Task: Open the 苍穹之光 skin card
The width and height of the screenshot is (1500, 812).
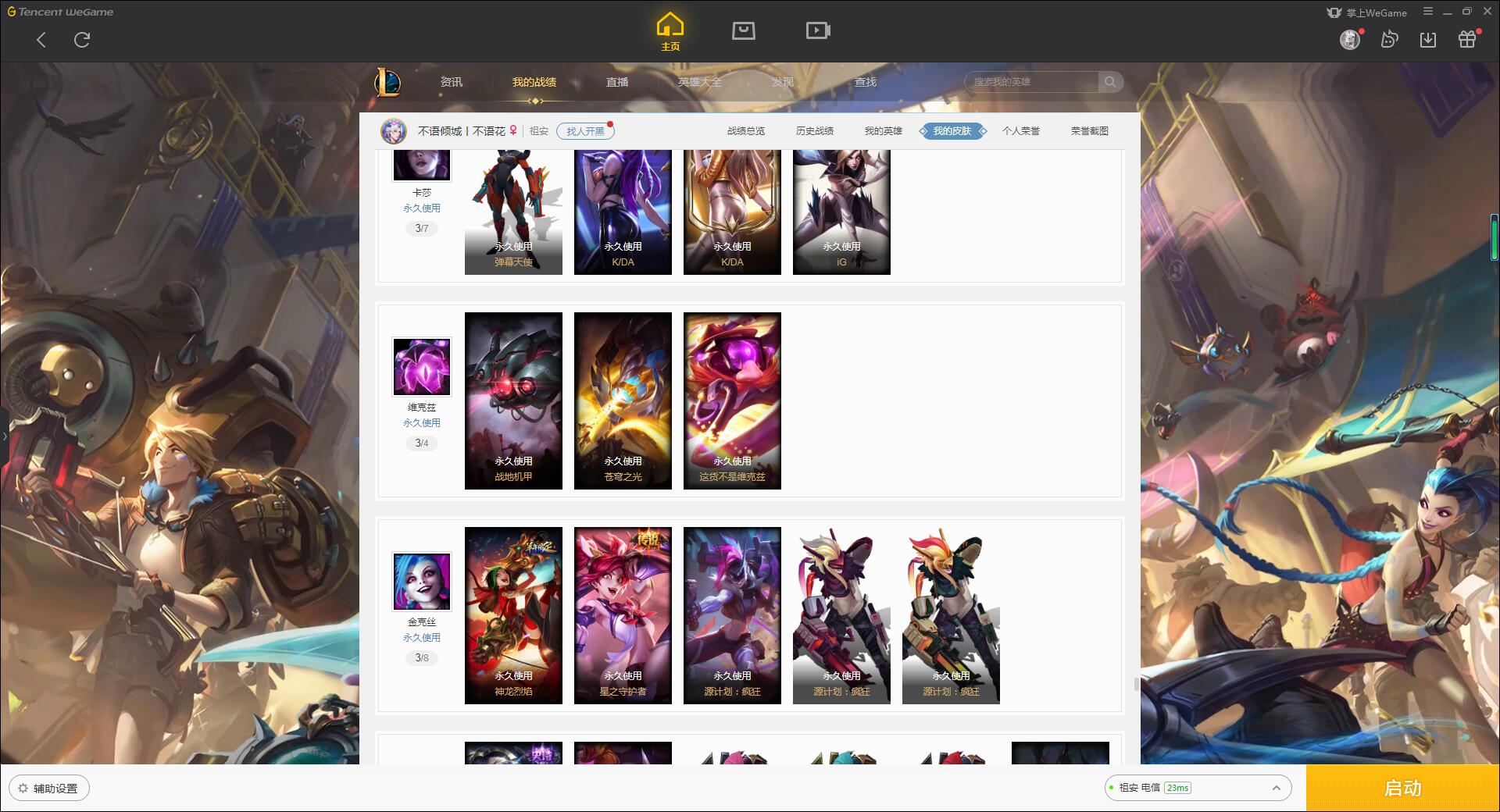Action: tap(623, 401)
